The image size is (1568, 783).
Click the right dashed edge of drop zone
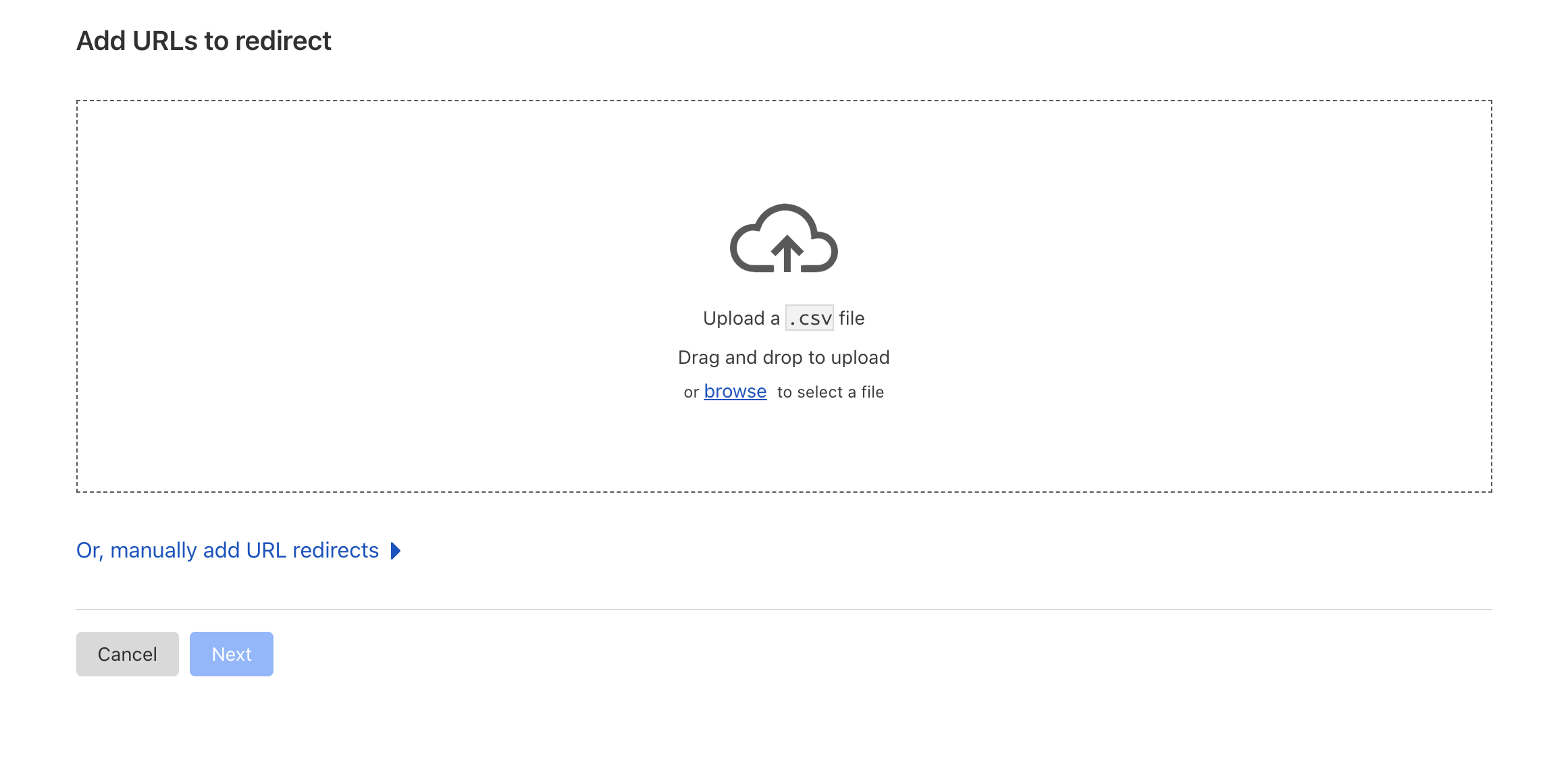point(1491,296)
